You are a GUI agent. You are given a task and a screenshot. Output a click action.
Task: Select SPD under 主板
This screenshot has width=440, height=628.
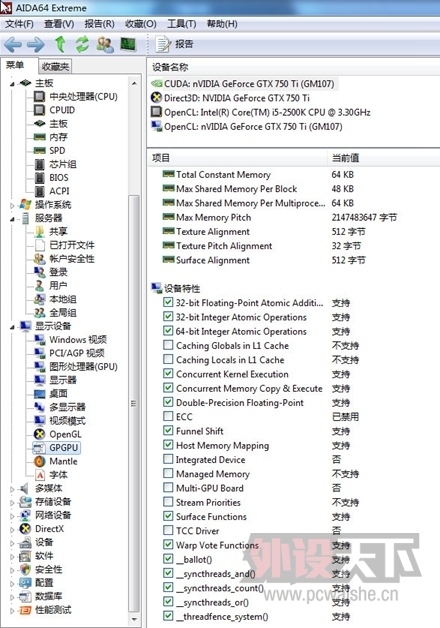[57, 151]
